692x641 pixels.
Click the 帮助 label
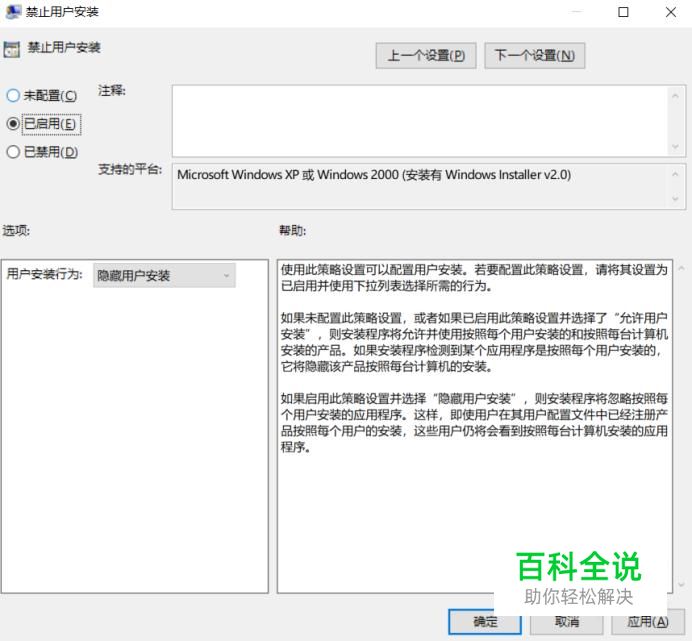(x=293, y=230)
